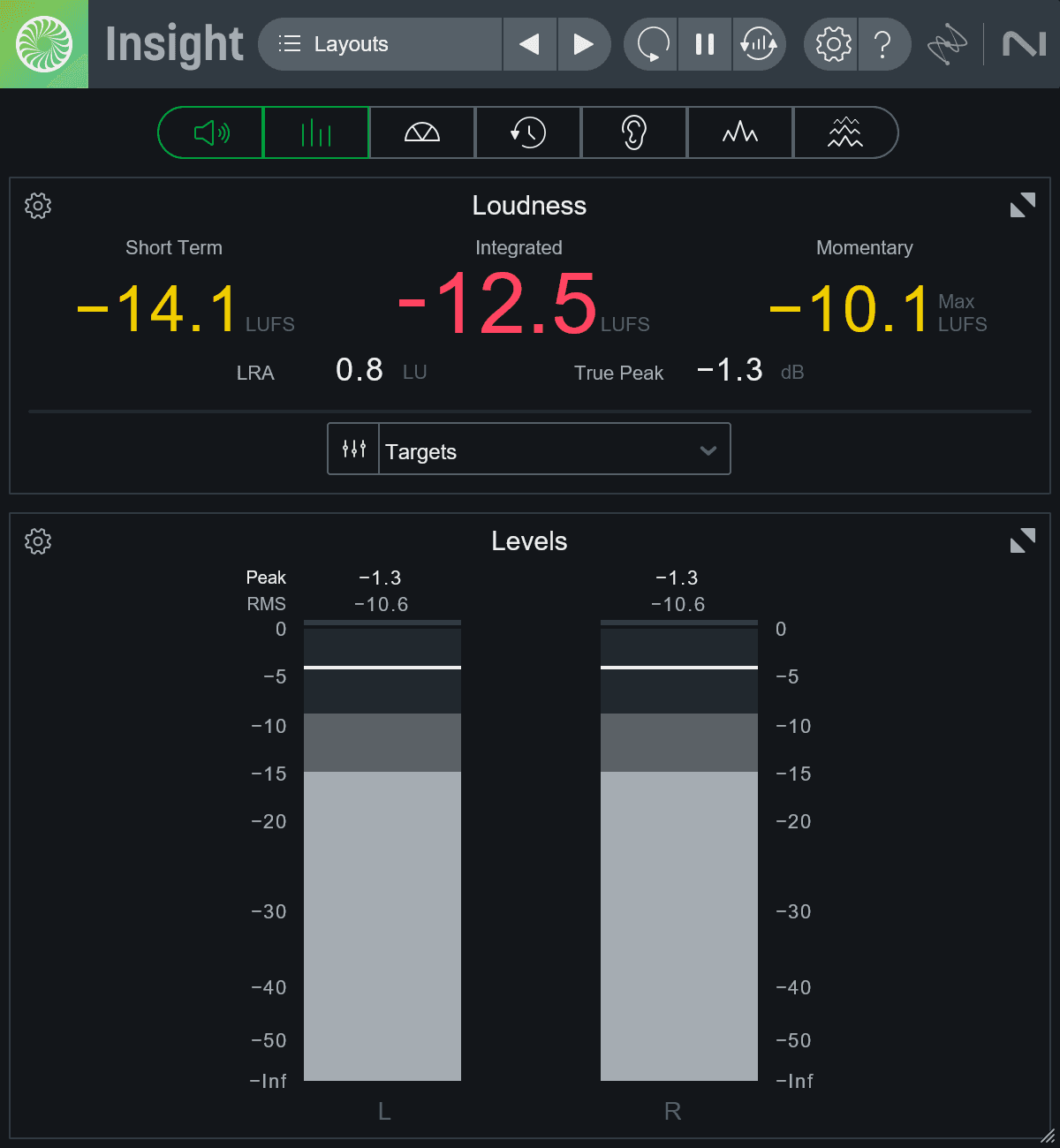
Task: Click the LRA 0.8 value
Action: point(360,369)
